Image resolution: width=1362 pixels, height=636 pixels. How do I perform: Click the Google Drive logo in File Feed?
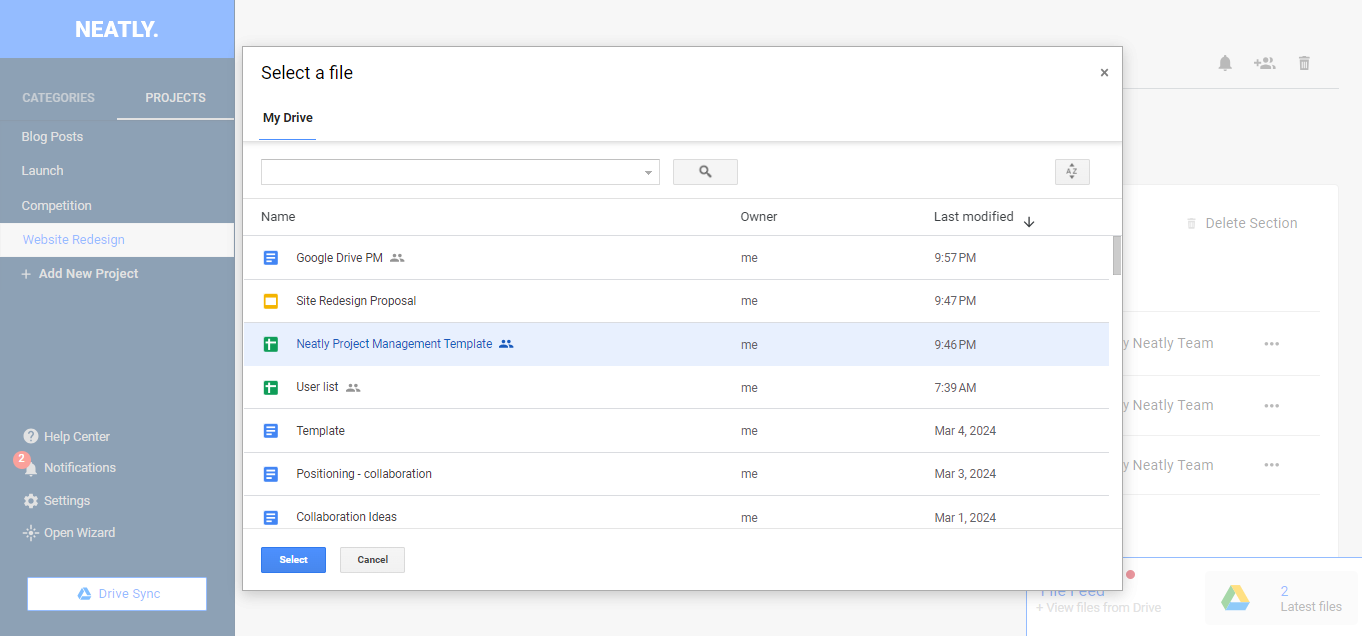tap(1235, 598)
